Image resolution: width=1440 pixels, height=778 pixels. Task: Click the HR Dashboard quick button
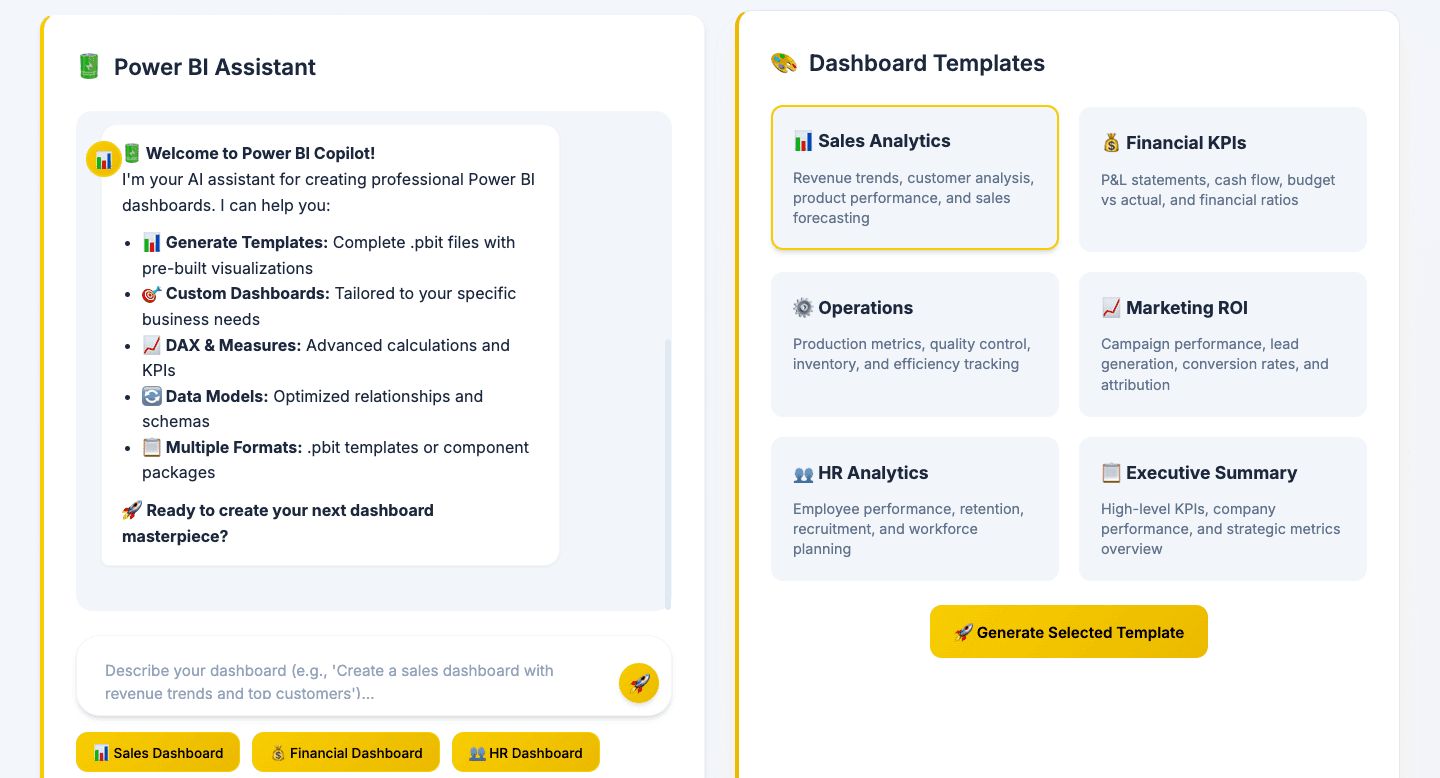click(526, 752)
